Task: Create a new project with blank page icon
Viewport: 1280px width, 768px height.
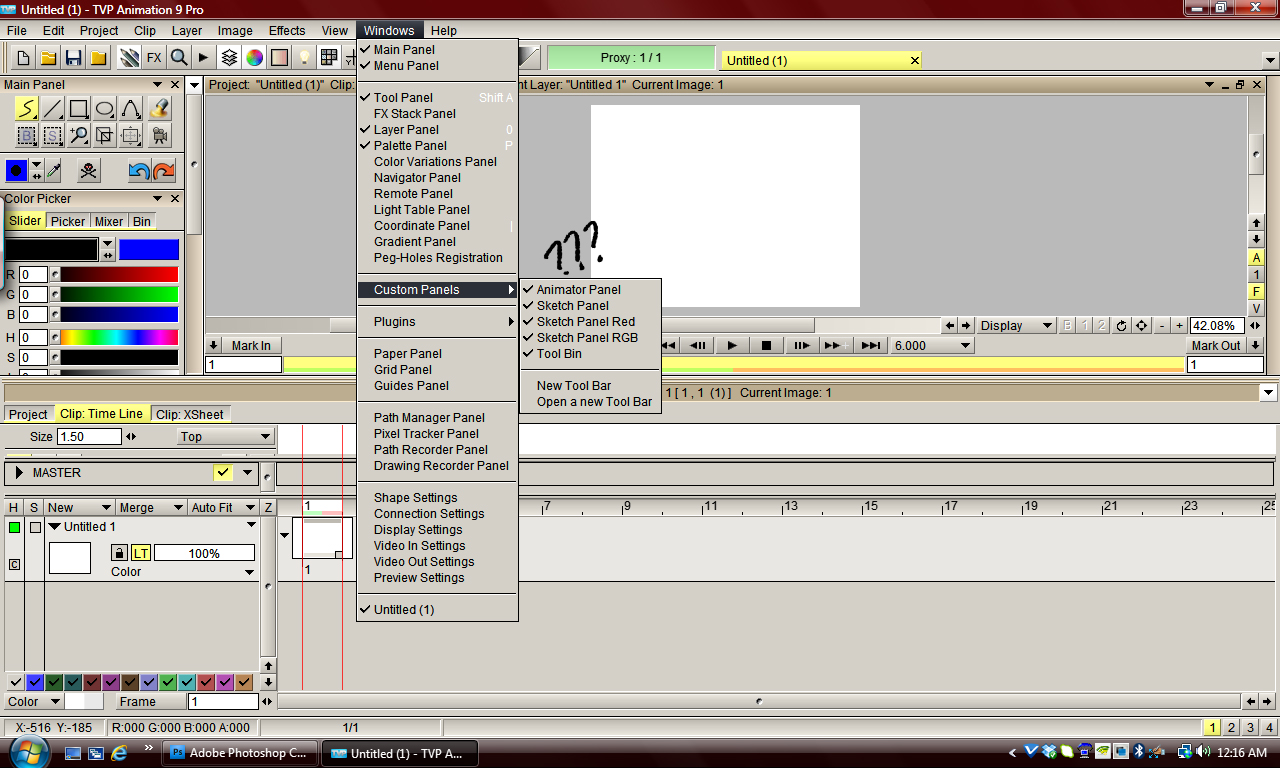Action: [x=23, y=58]
